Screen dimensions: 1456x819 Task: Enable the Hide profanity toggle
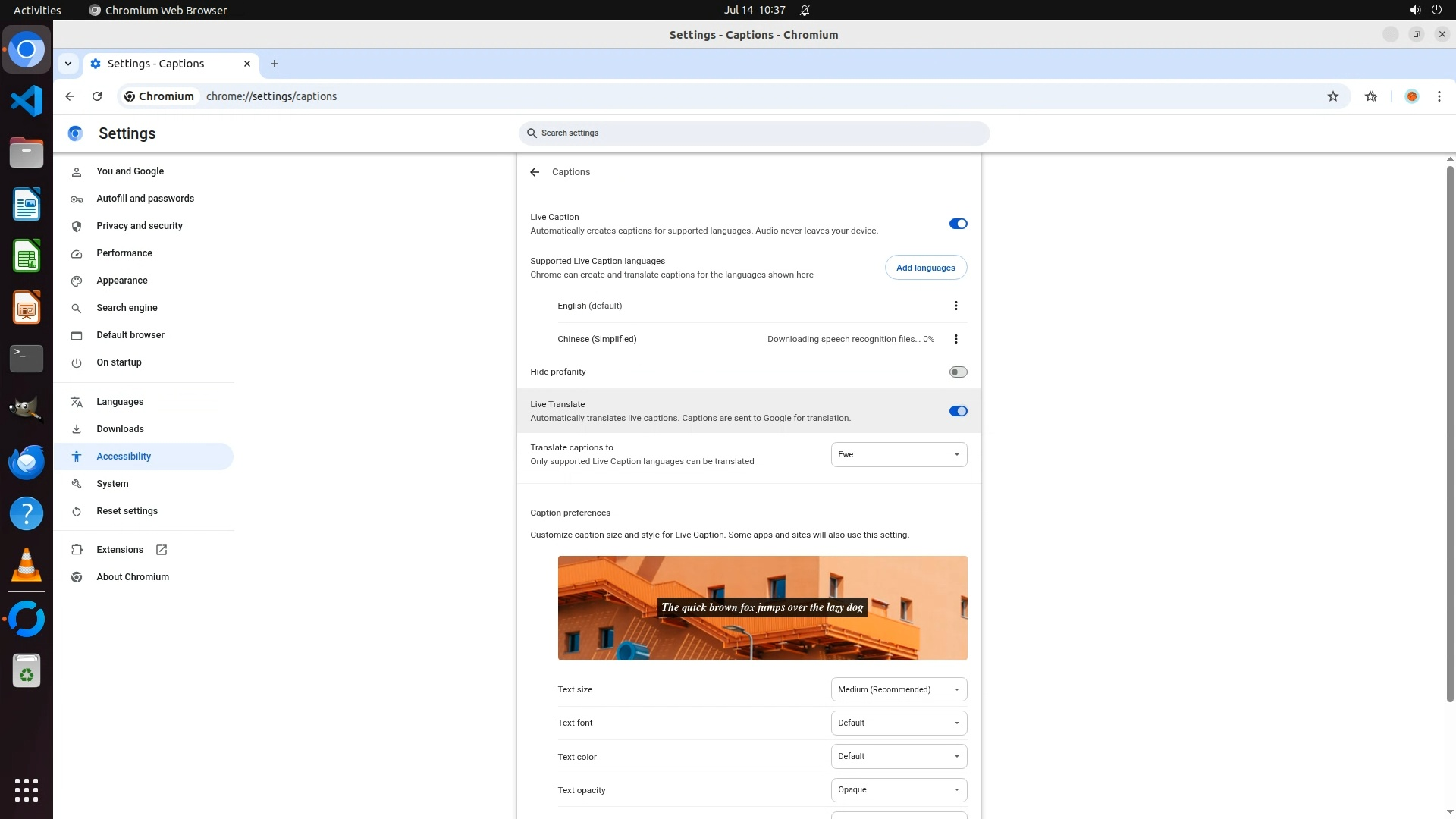pos(958,372)
